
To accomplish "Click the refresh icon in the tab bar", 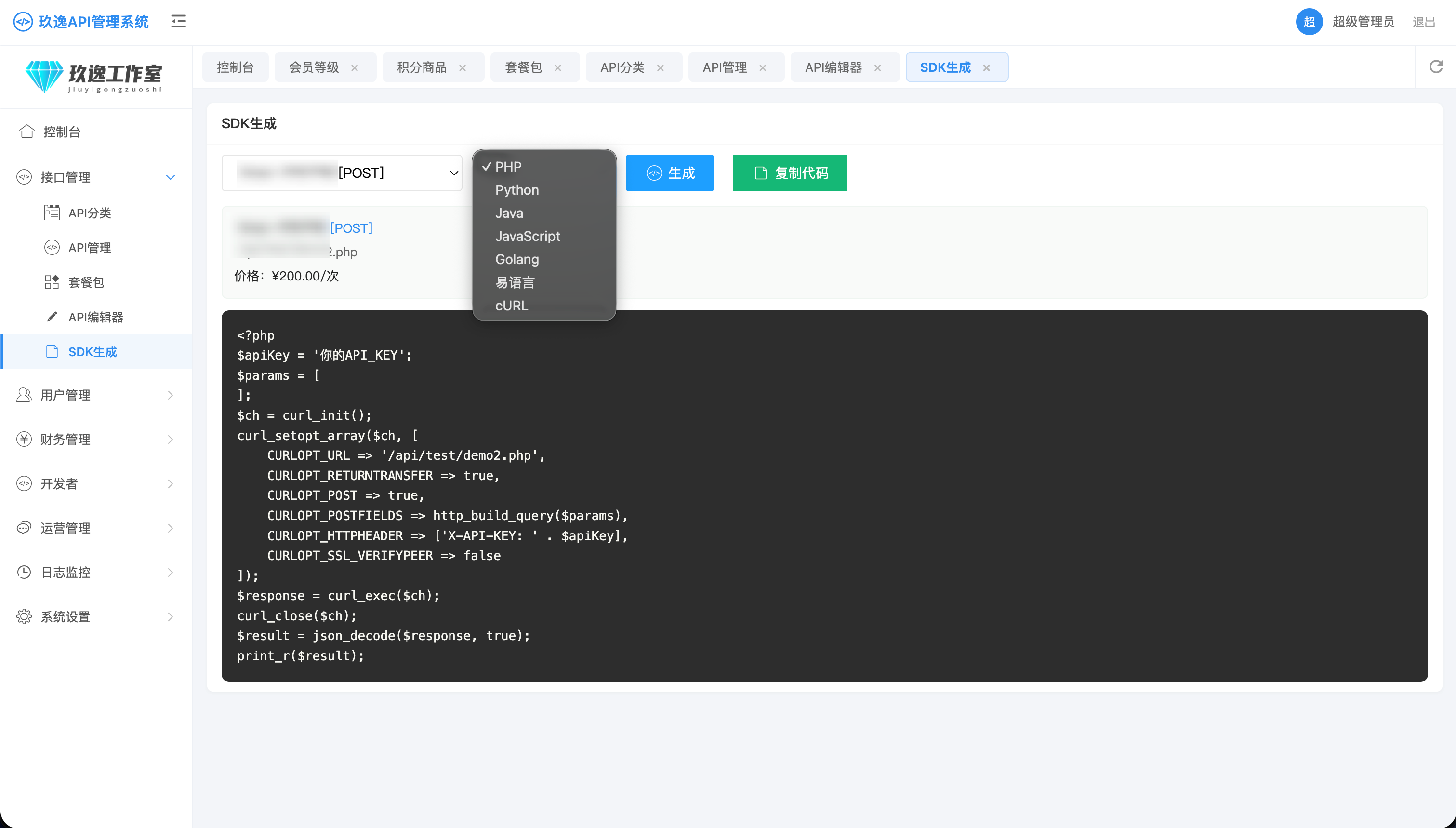I will click(1436, 67).
